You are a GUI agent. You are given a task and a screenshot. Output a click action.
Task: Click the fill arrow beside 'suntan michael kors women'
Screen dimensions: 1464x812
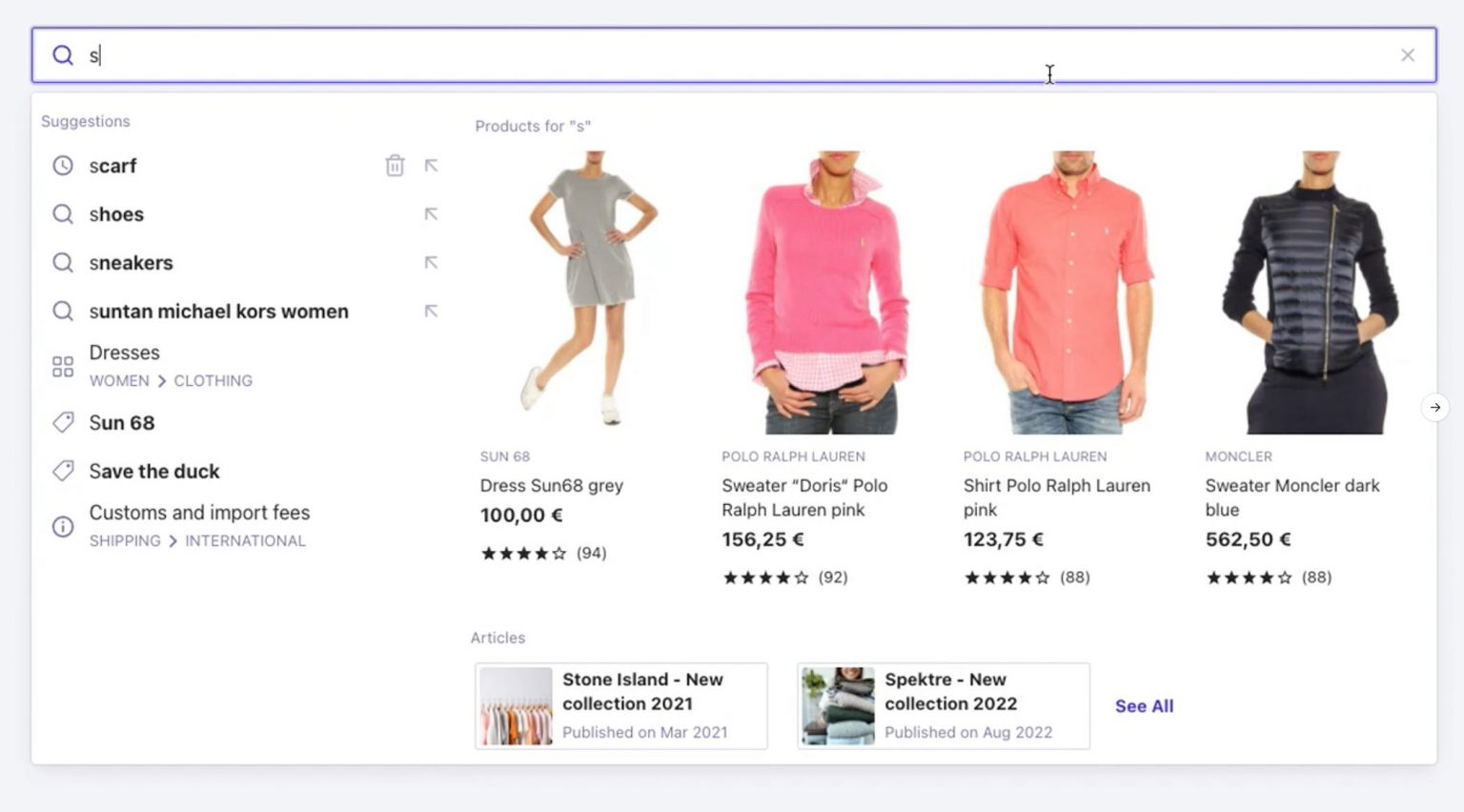pyautogui.click(x=431, y=311)
